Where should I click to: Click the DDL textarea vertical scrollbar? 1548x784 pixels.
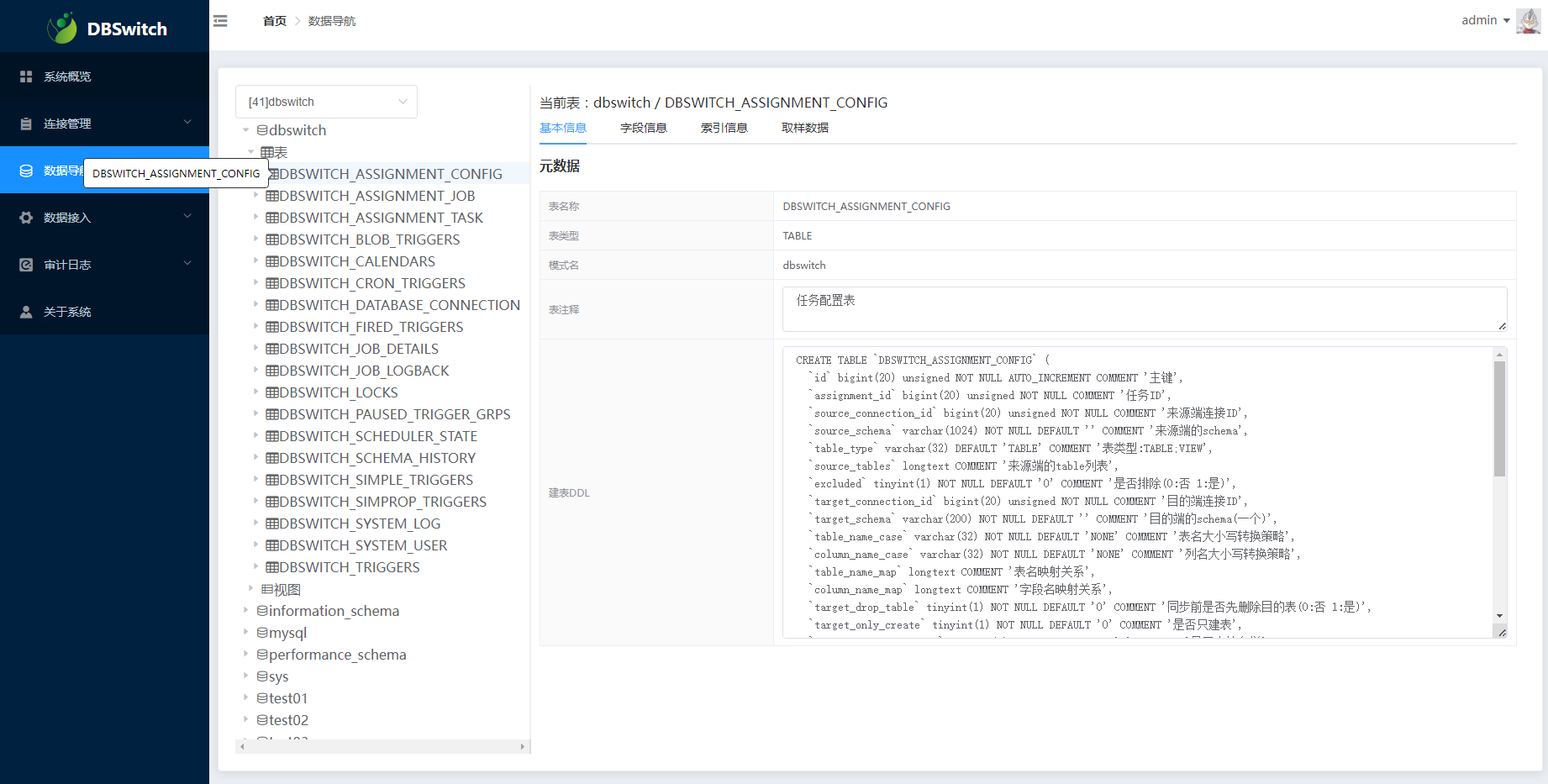1499,420
